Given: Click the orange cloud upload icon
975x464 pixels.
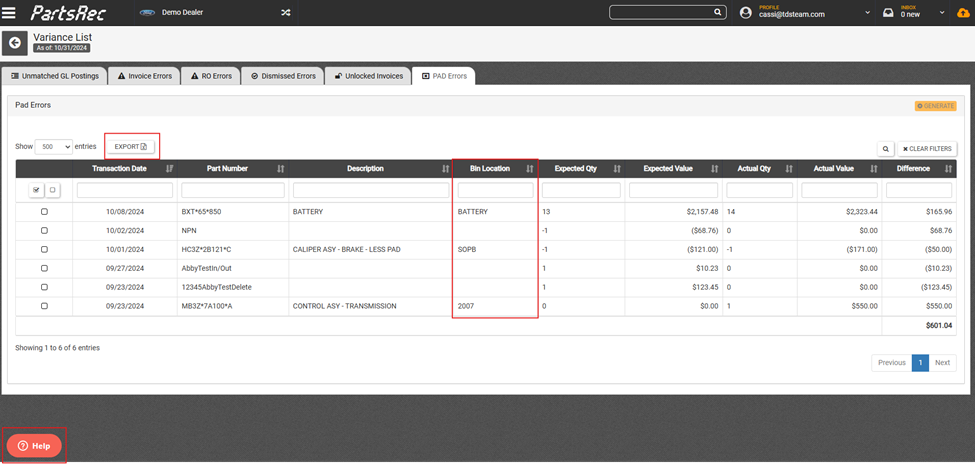Looking at the screenshot, I should pyautogui.click(x=963, y=12).
